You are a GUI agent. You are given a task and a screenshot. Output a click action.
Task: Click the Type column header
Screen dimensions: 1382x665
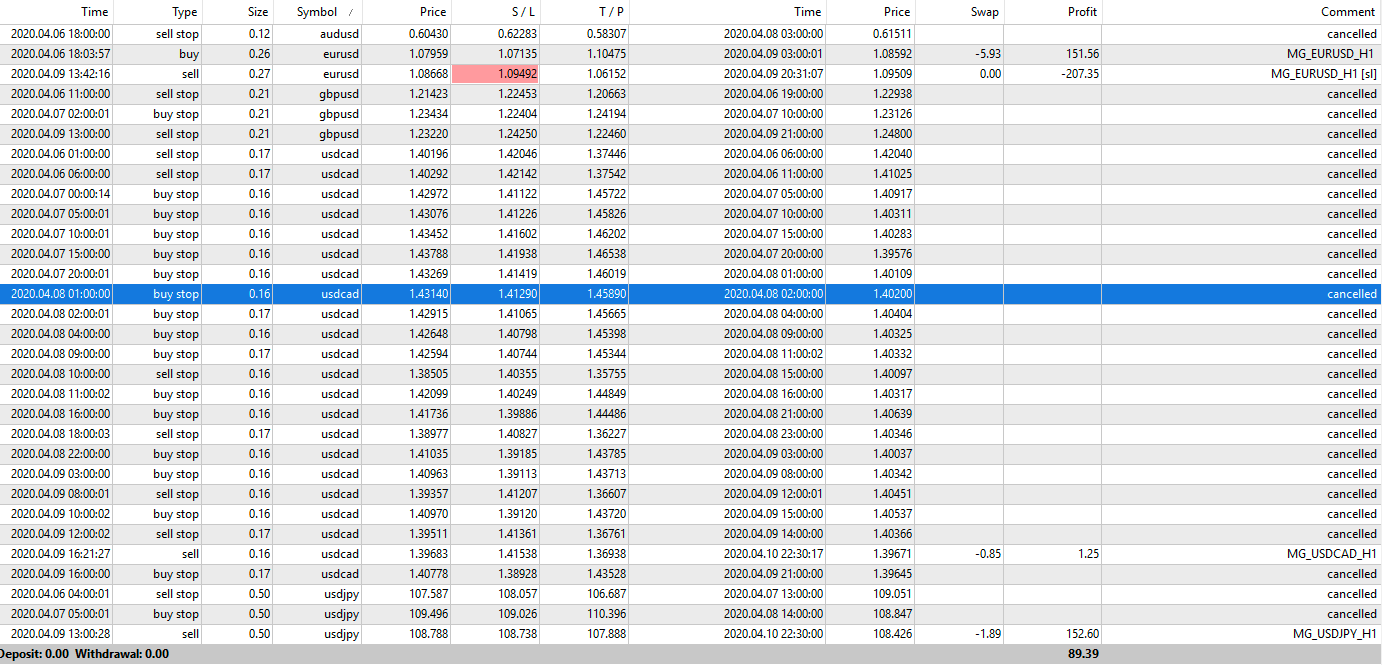(184, 12)
